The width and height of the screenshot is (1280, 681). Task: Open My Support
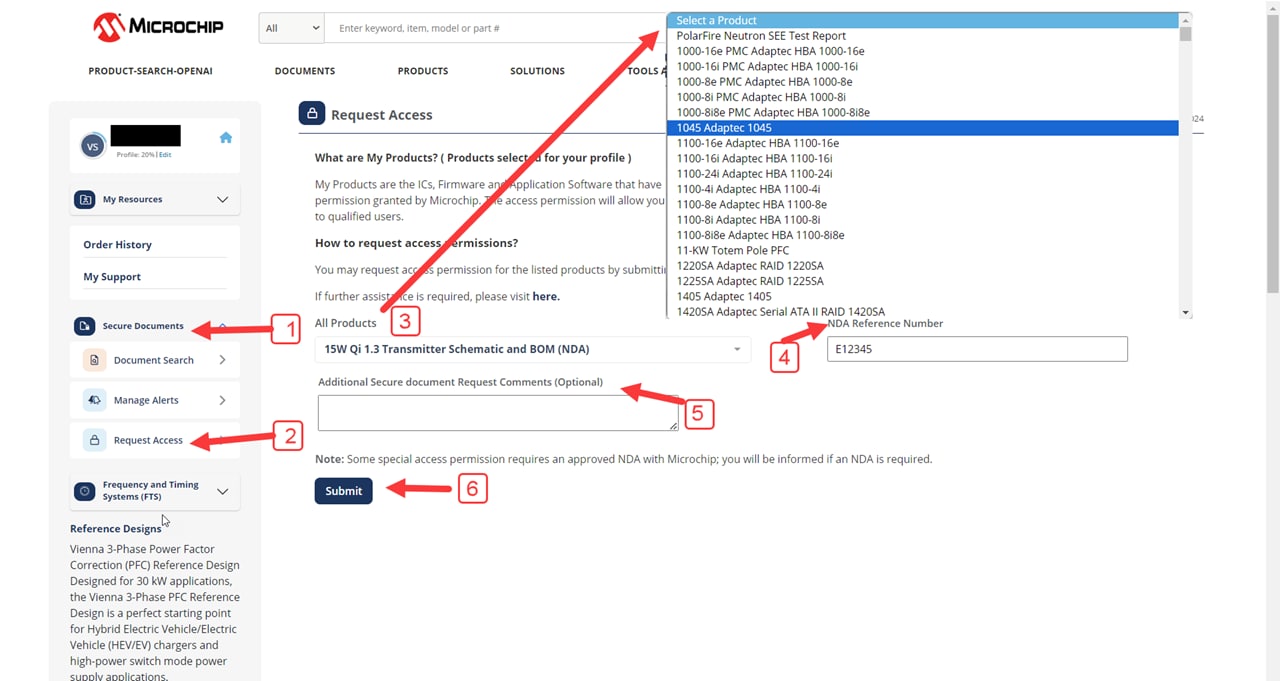tap(111, 276)
